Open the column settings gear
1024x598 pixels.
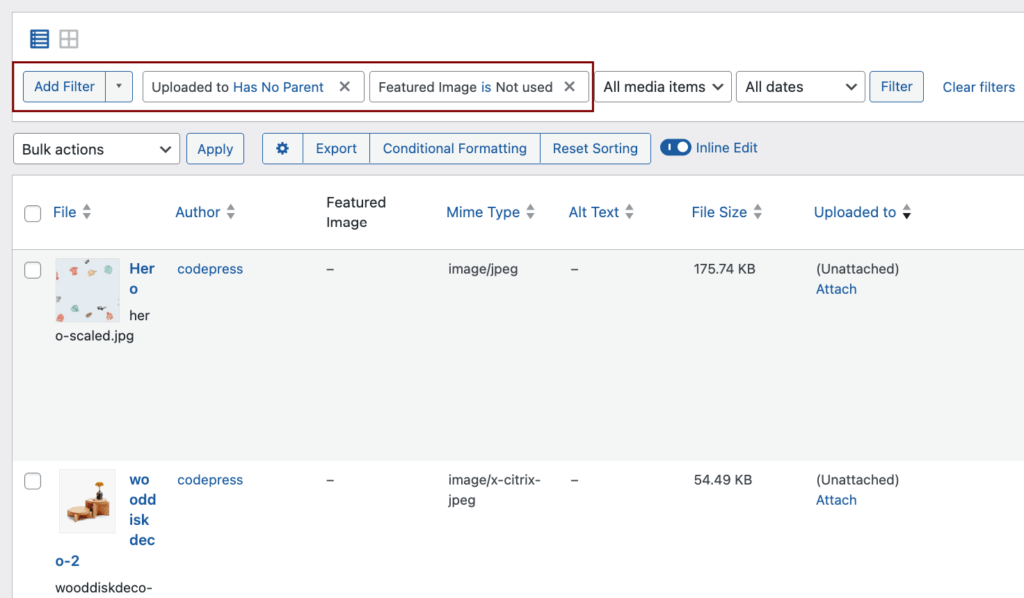tap(282, 148)
